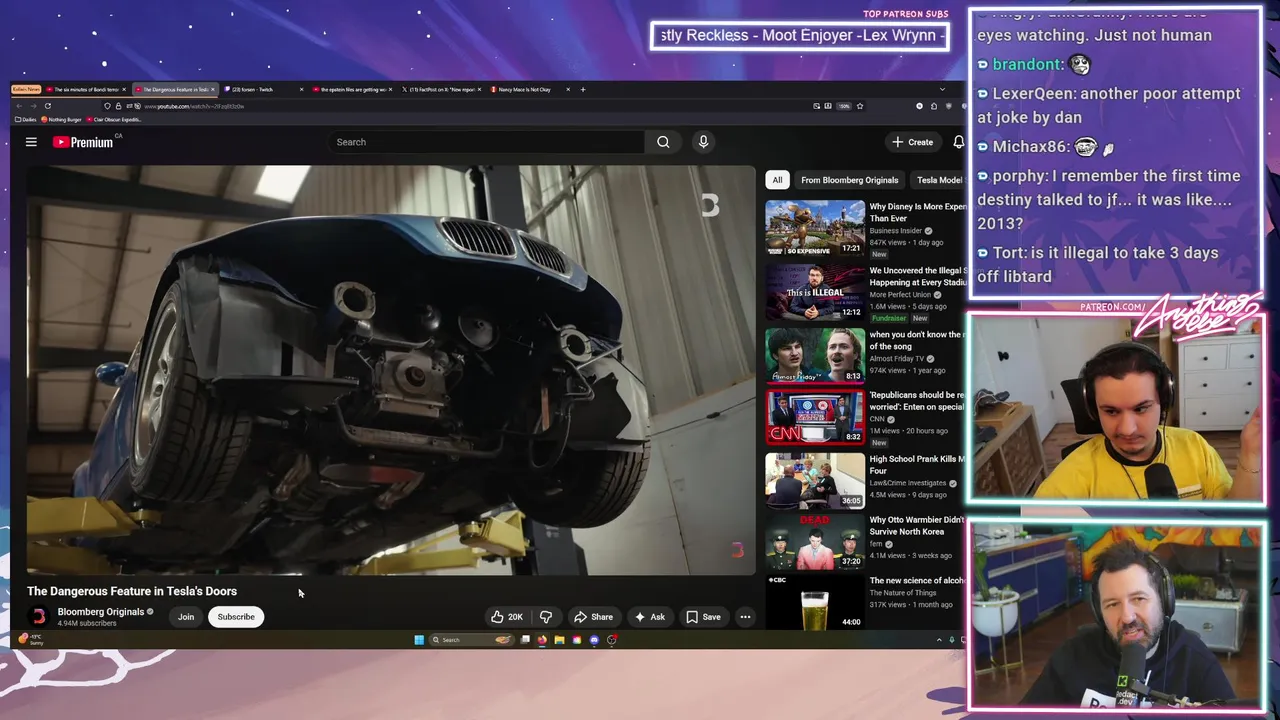Join Bloomberg Originals channel membership
Screen dimensions: 1280x720
[x=186, y=617]
